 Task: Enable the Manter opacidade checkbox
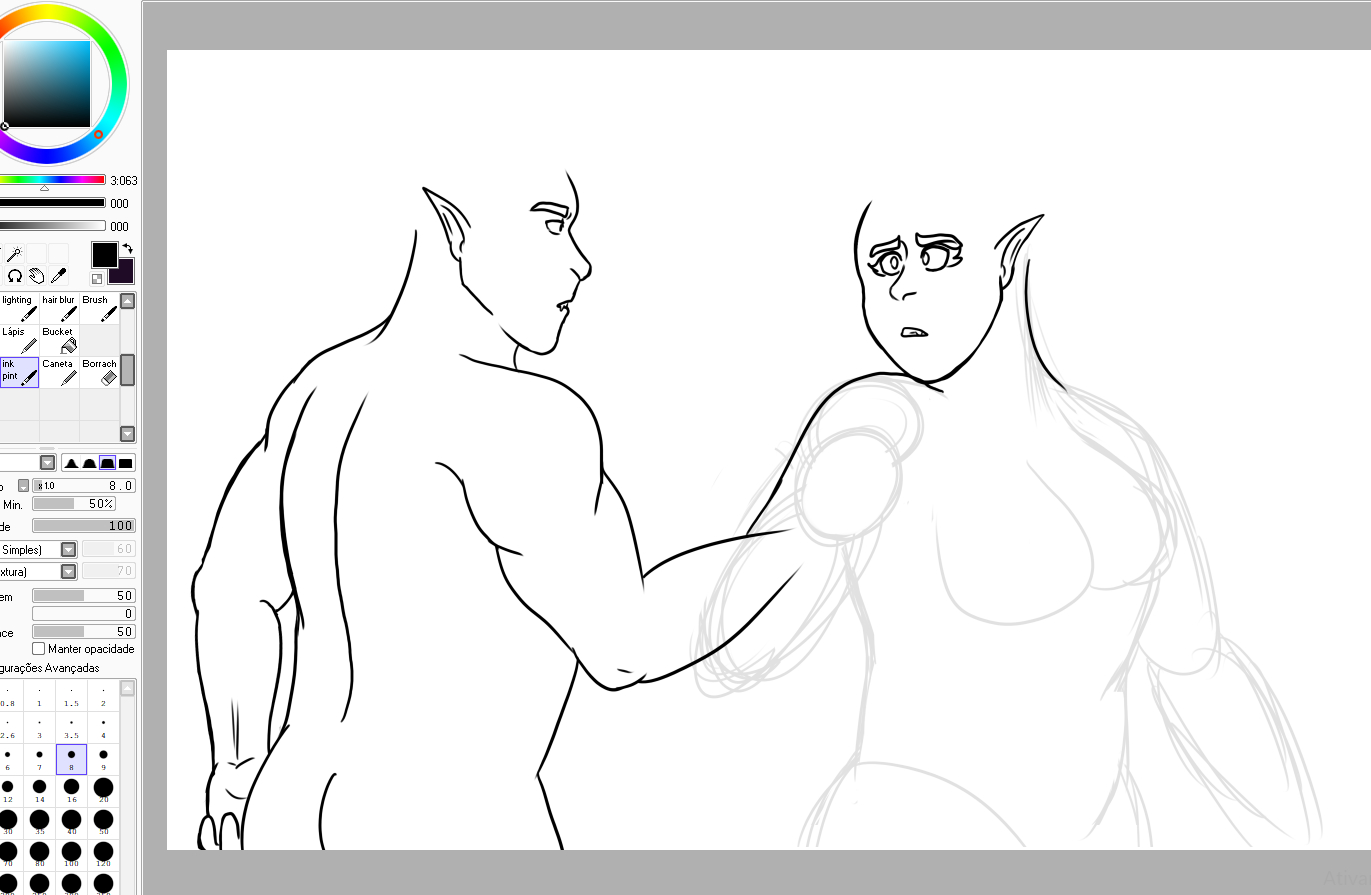click(39, 649)
